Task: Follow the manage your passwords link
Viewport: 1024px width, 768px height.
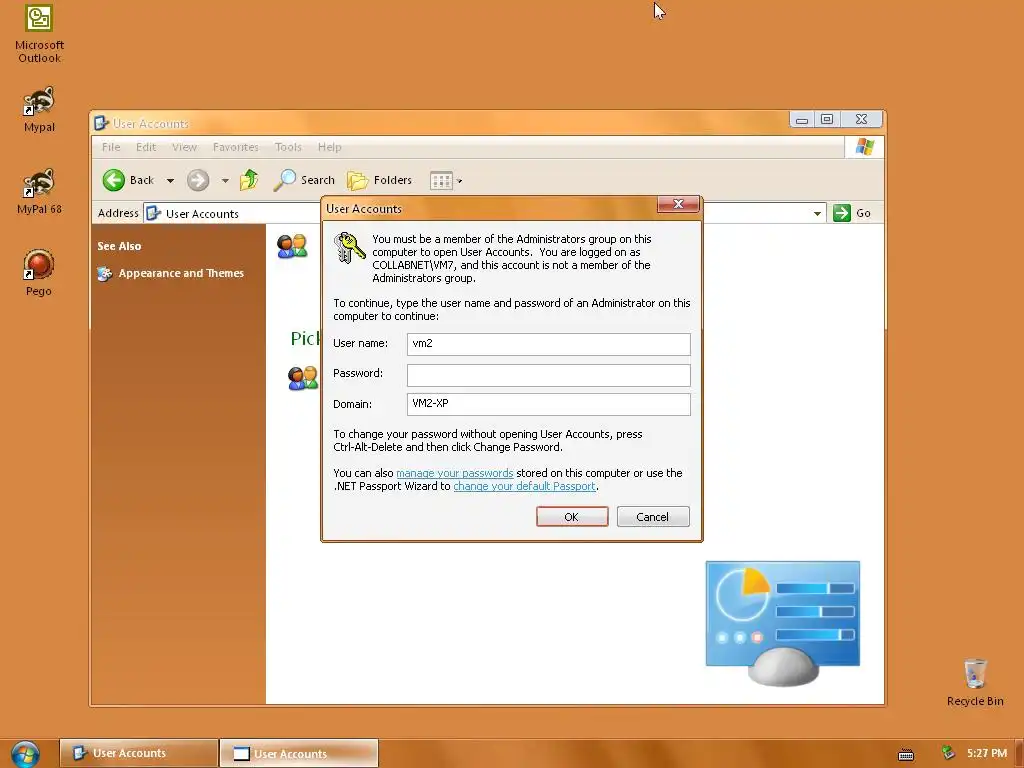Action: coord(455,473)
